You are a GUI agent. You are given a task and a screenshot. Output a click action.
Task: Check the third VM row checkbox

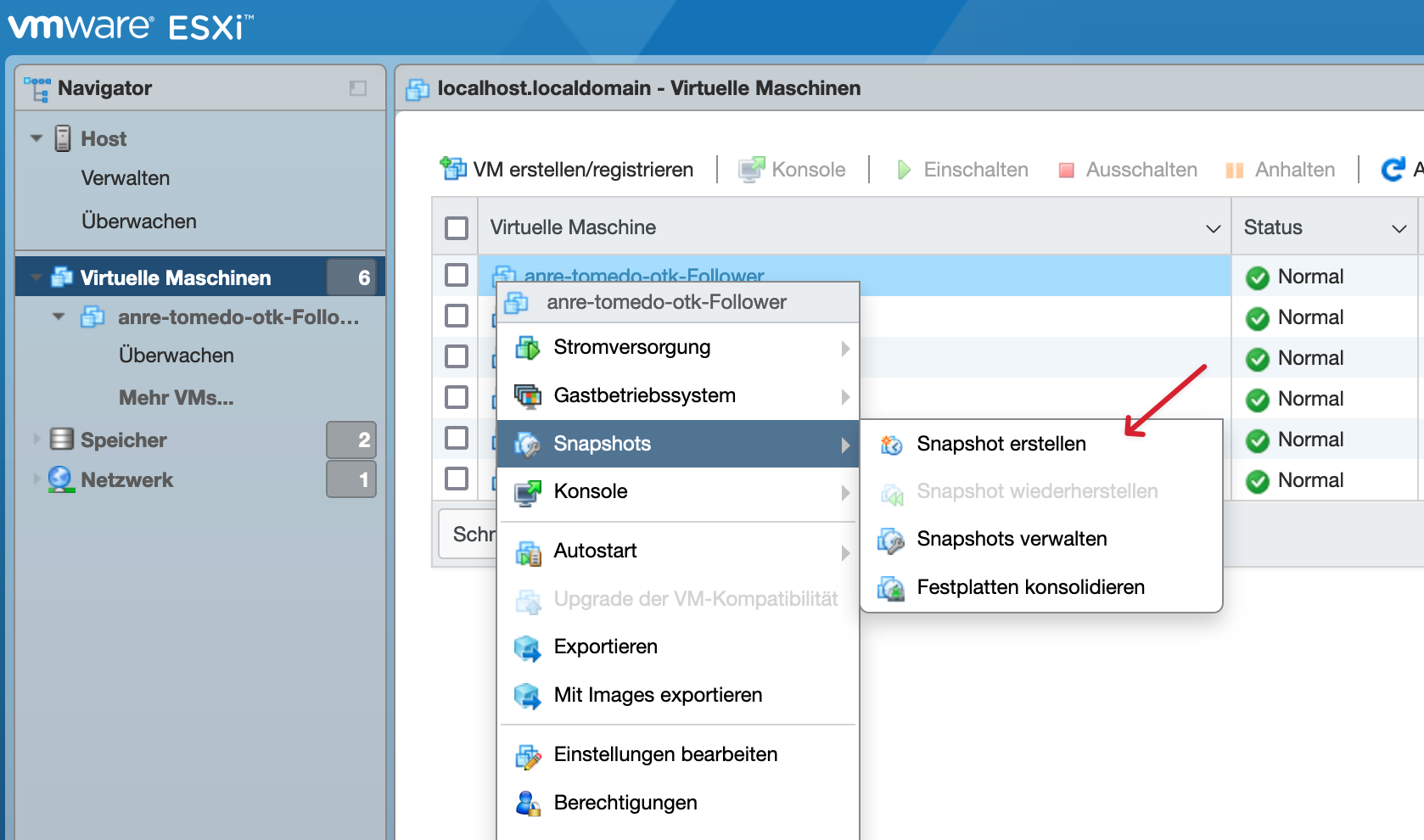pos(457,356)
